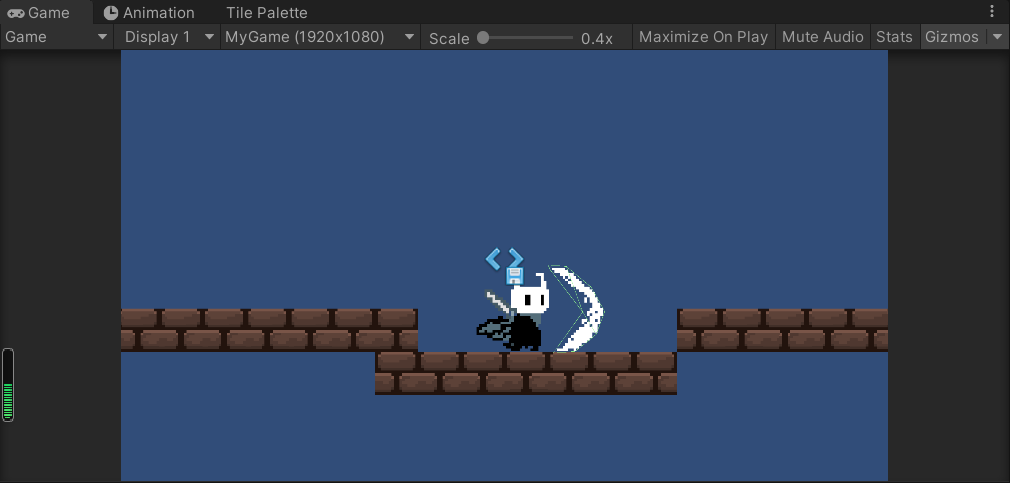Toggle Gizmos visibility
1010x483 pixels.
pyautogui.click(x=952, y=37)
